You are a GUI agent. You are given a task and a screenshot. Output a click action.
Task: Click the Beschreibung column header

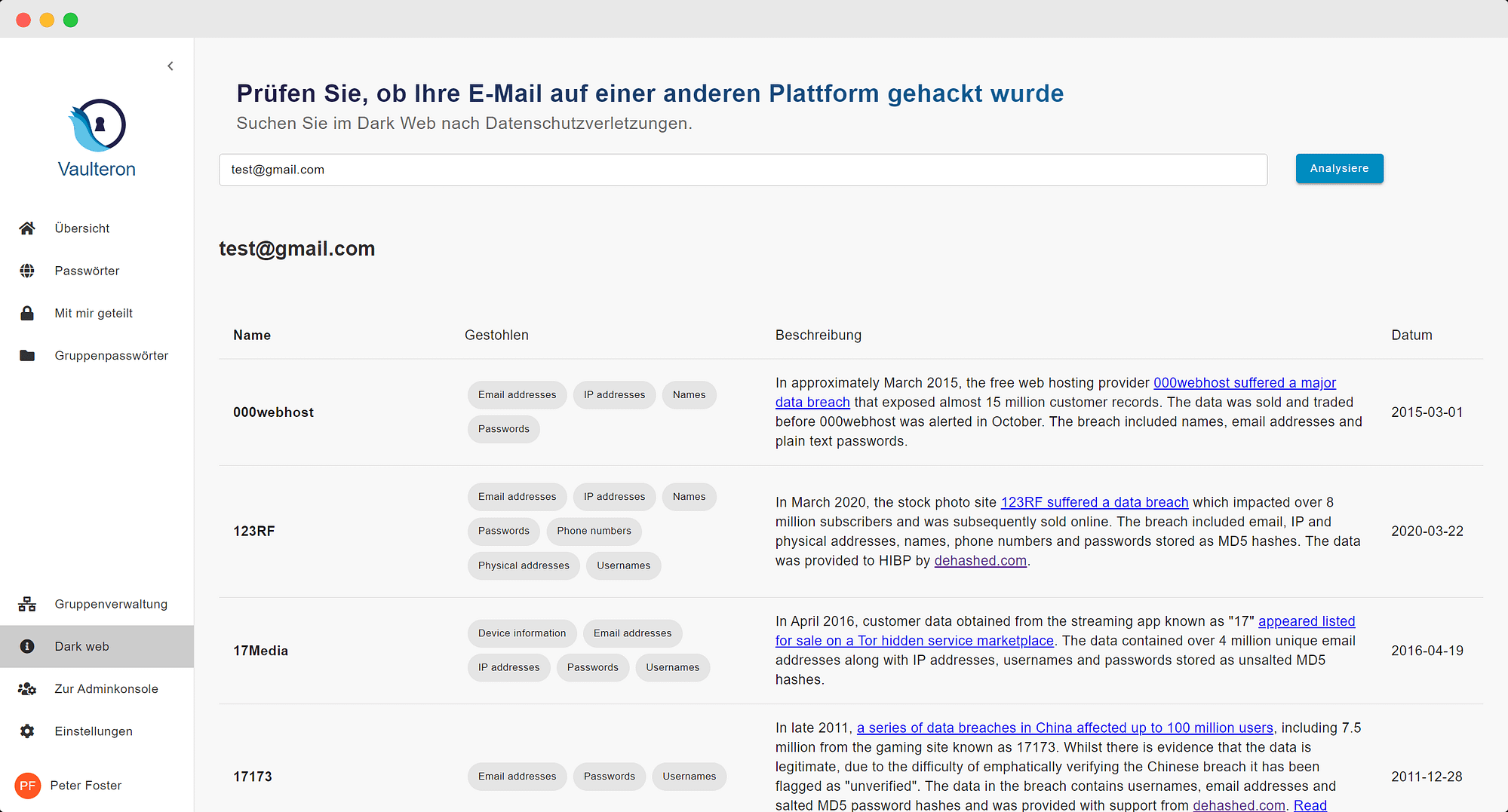click(x=818, y=335)
